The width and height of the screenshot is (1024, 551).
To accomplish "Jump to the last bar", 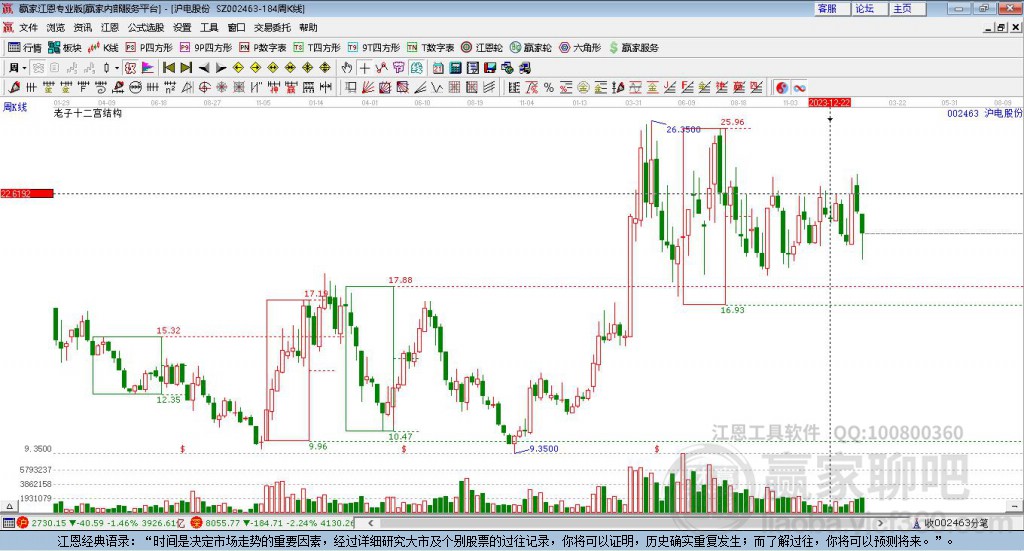I will click(186, 68).
